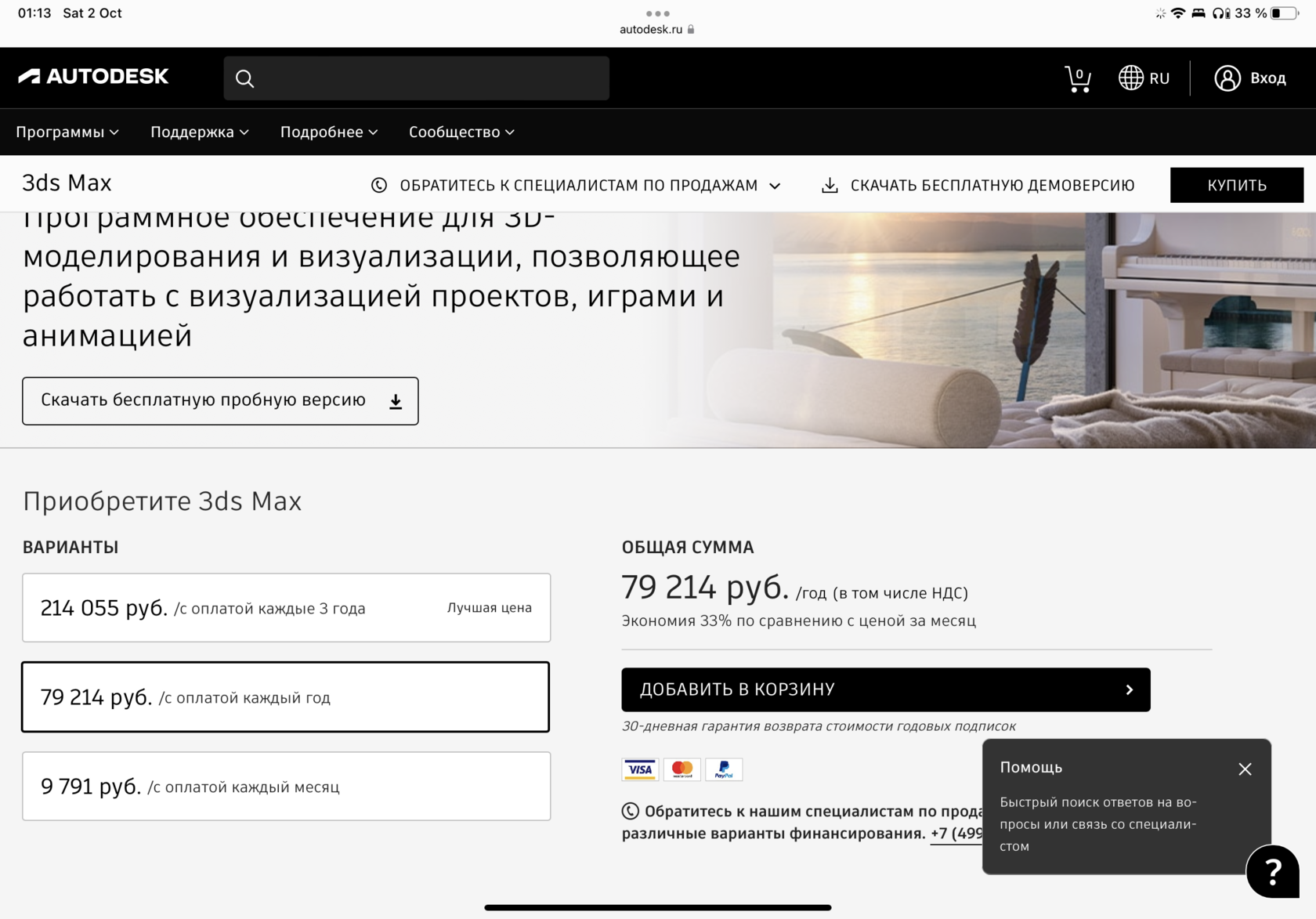
Task: Click the Быстрый поиск ответов help text
Action: pyautogui.click(x=1098, y=824)
